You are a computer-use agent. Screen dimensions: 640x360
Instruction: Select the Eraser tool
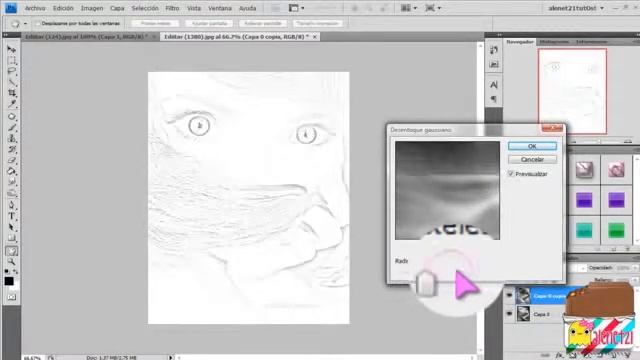pos(11,160)
